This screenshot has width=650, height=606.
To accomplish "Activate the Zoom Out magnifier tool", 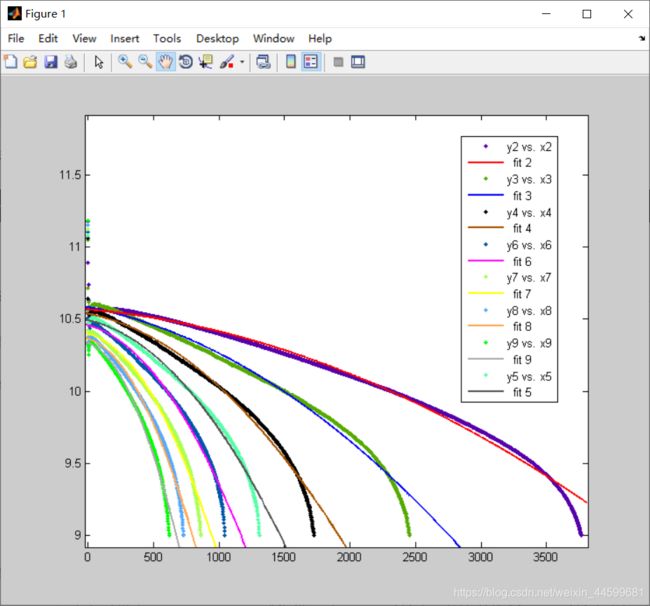I will [145, 62].
